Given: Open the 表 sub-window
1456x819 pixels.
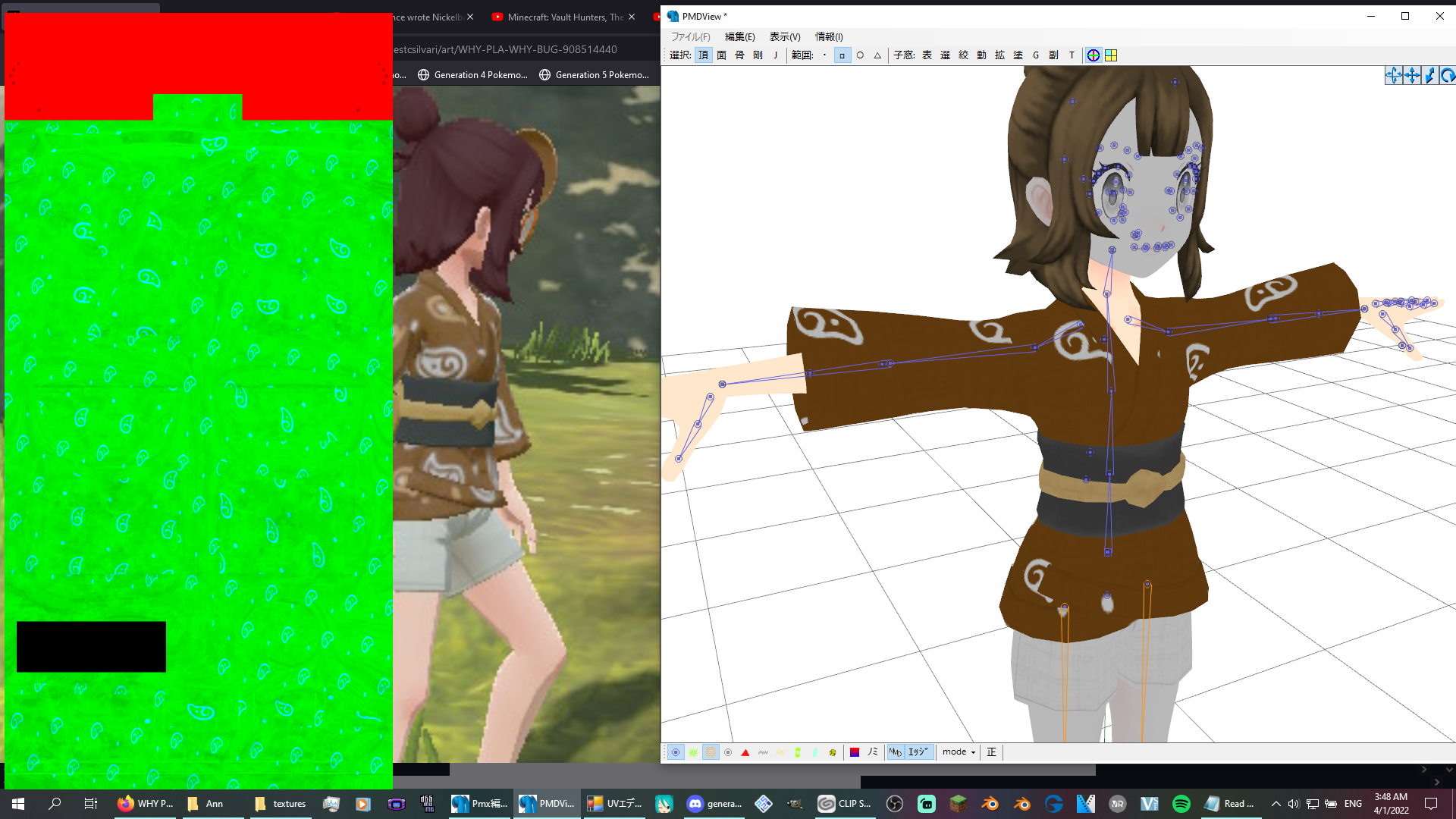Looking at the screenshot, I should [x=927, y=55].
